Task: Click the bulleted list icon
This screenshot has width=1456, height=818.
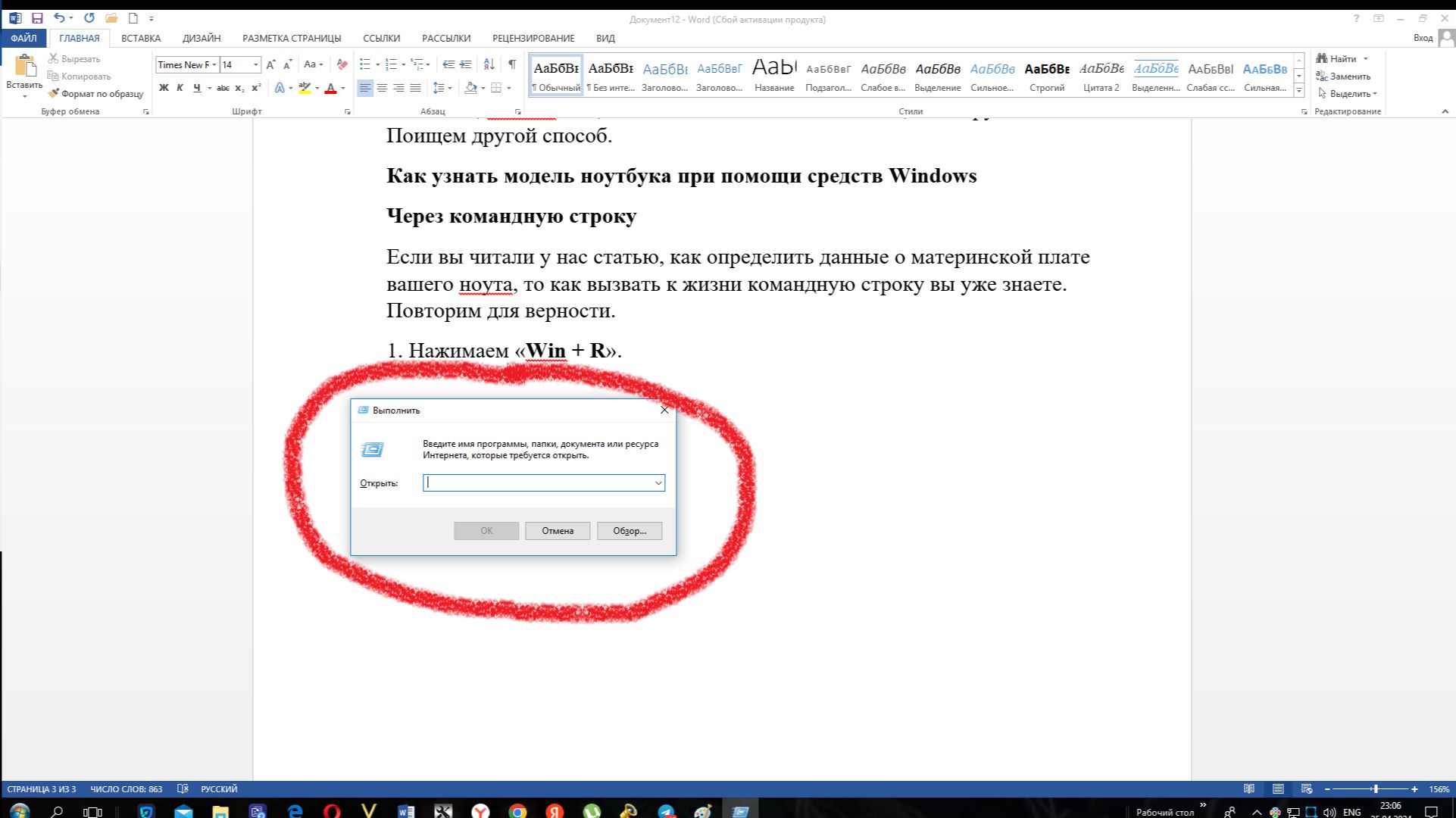Action: click(x=365, y=64)
